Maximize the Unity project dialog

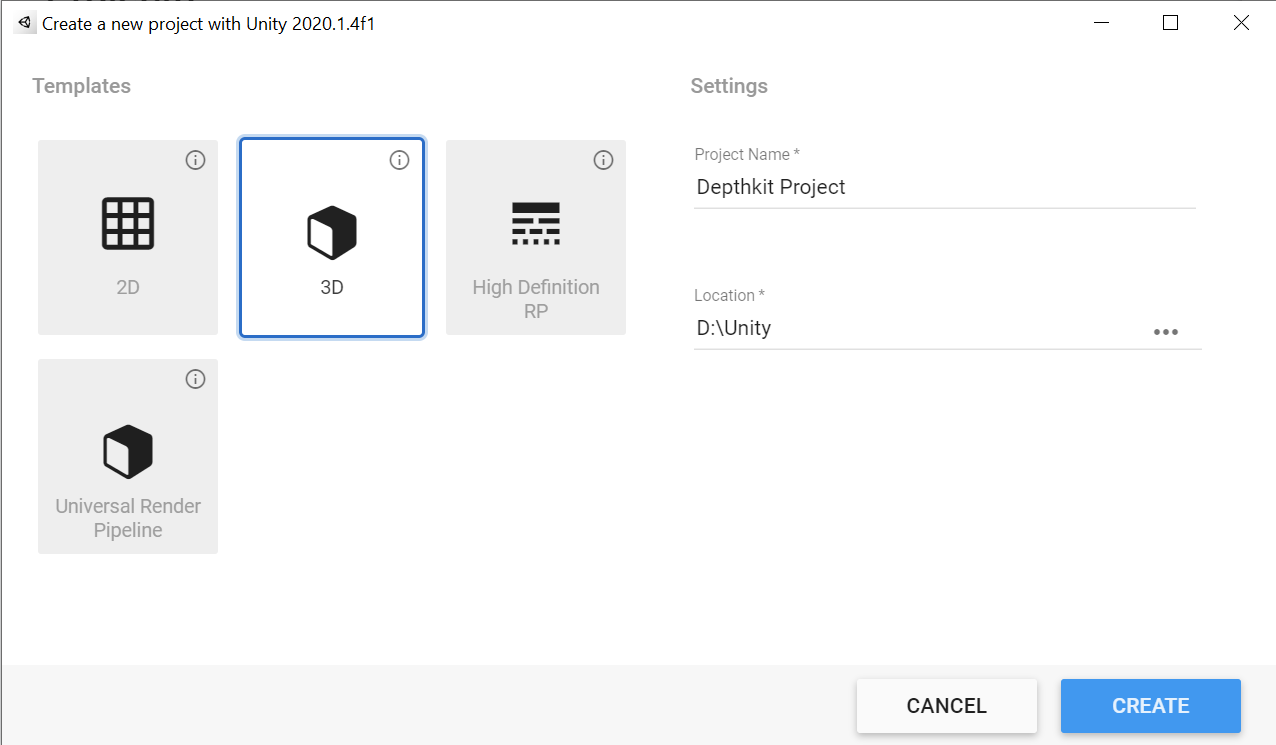[1170, 23]
